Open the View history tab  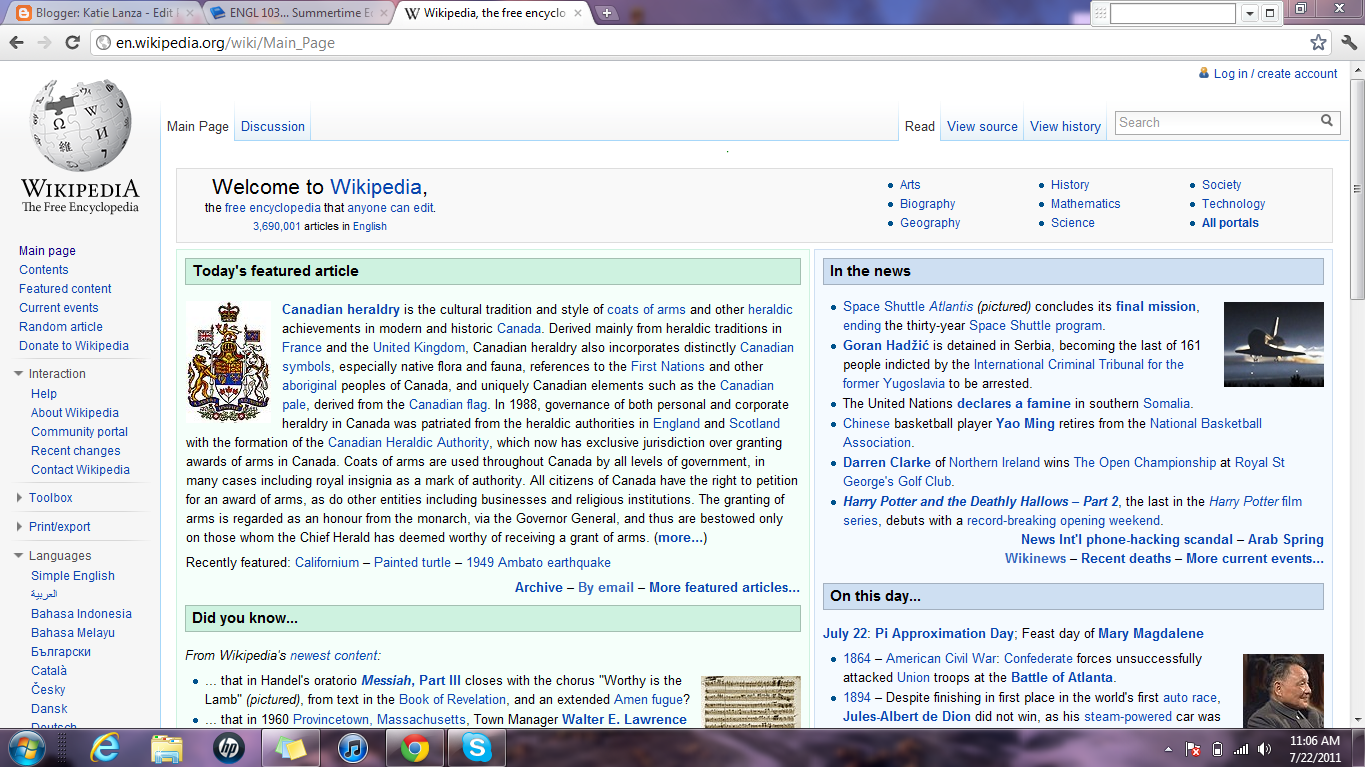click(1065, 126)
